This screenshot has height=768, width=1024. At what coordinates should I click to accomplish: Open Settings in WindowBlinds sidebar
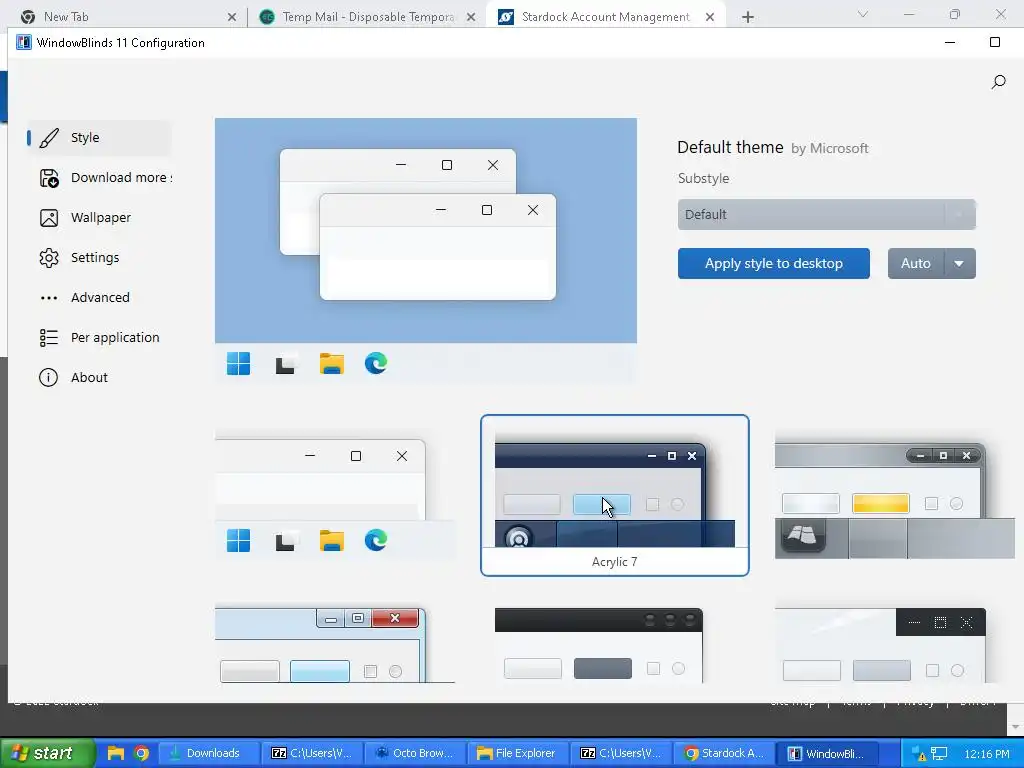(99, 257)
